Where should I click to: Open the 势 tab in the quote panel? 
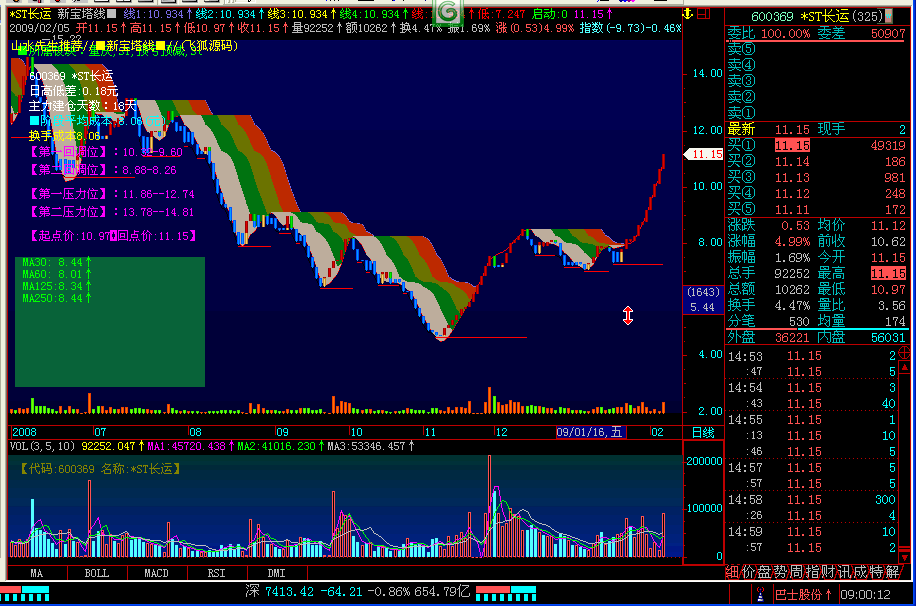(x=780, y=572)
